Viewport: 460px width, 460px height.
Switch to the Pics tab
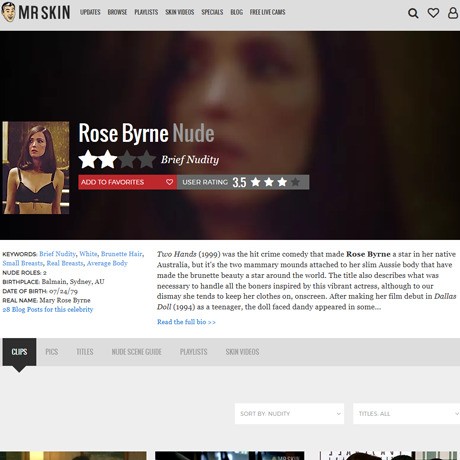(x=52, y=352)
